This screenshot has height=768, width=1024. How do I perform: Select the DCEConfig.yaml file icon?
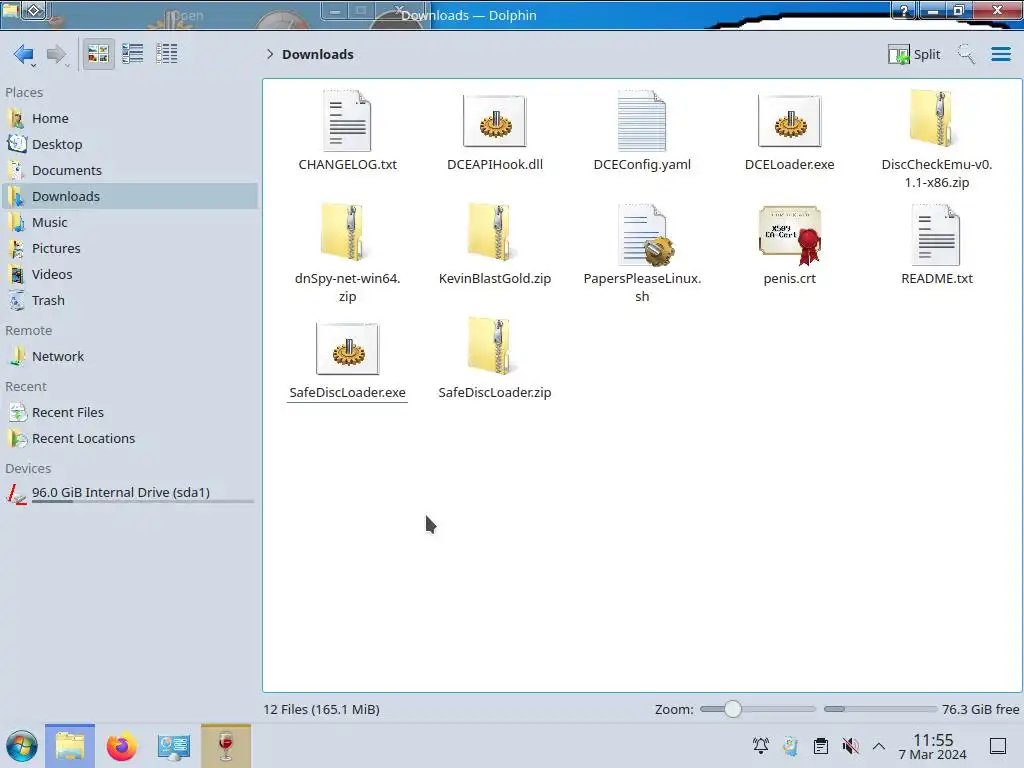[642, 121]
